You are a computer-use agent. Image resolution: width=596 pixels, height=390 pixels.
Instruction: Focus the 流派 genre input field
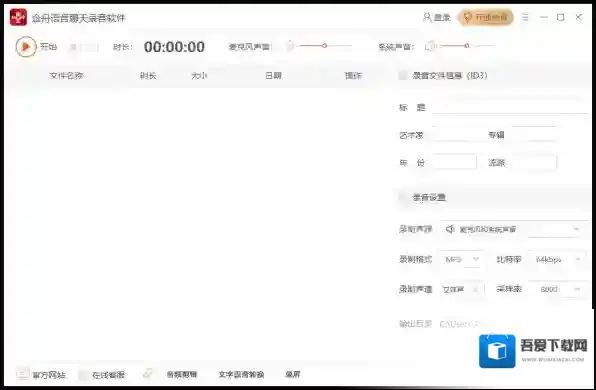(534, 162)
